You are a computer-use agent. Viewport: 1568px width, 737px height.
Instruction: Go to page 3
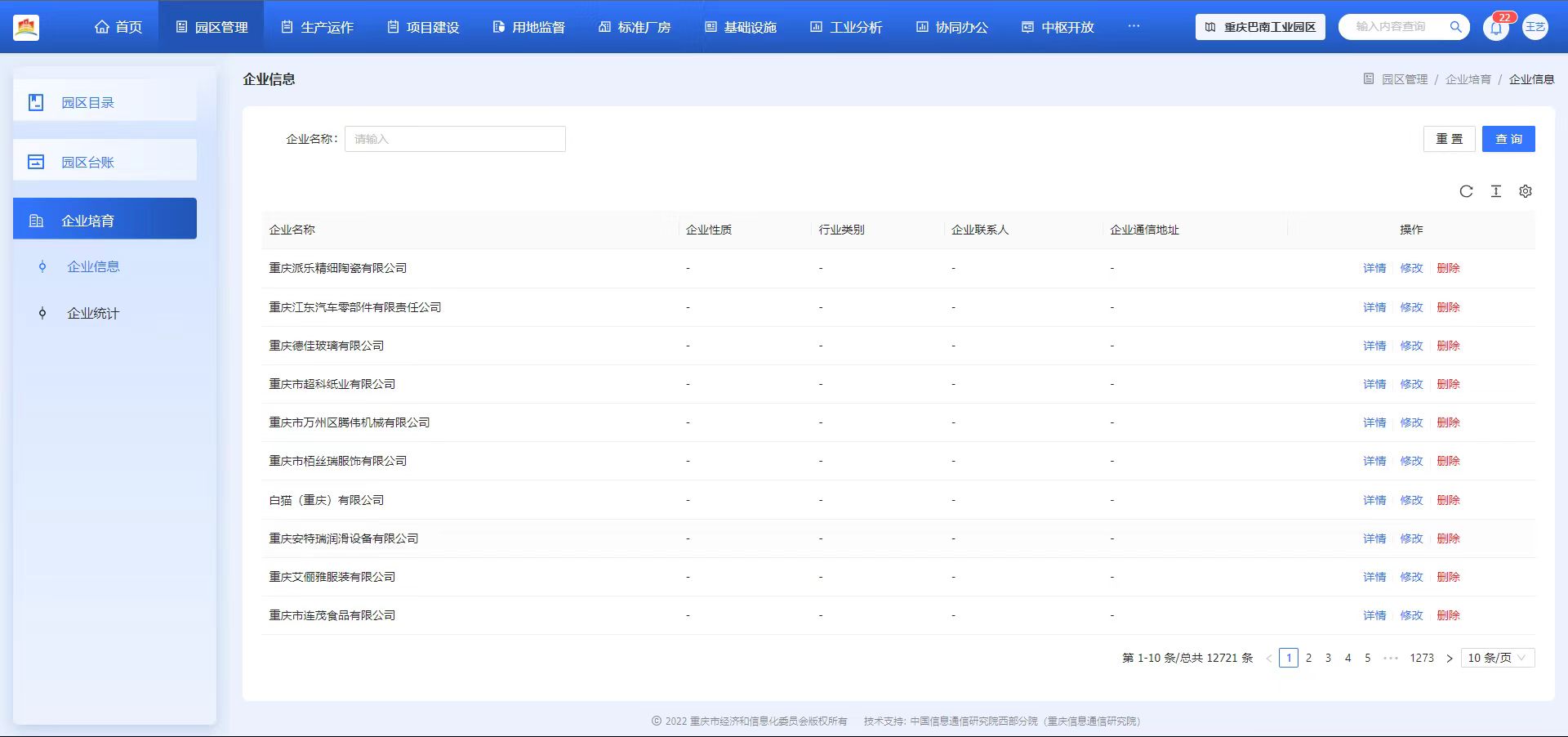click(x=1328, y=659)
